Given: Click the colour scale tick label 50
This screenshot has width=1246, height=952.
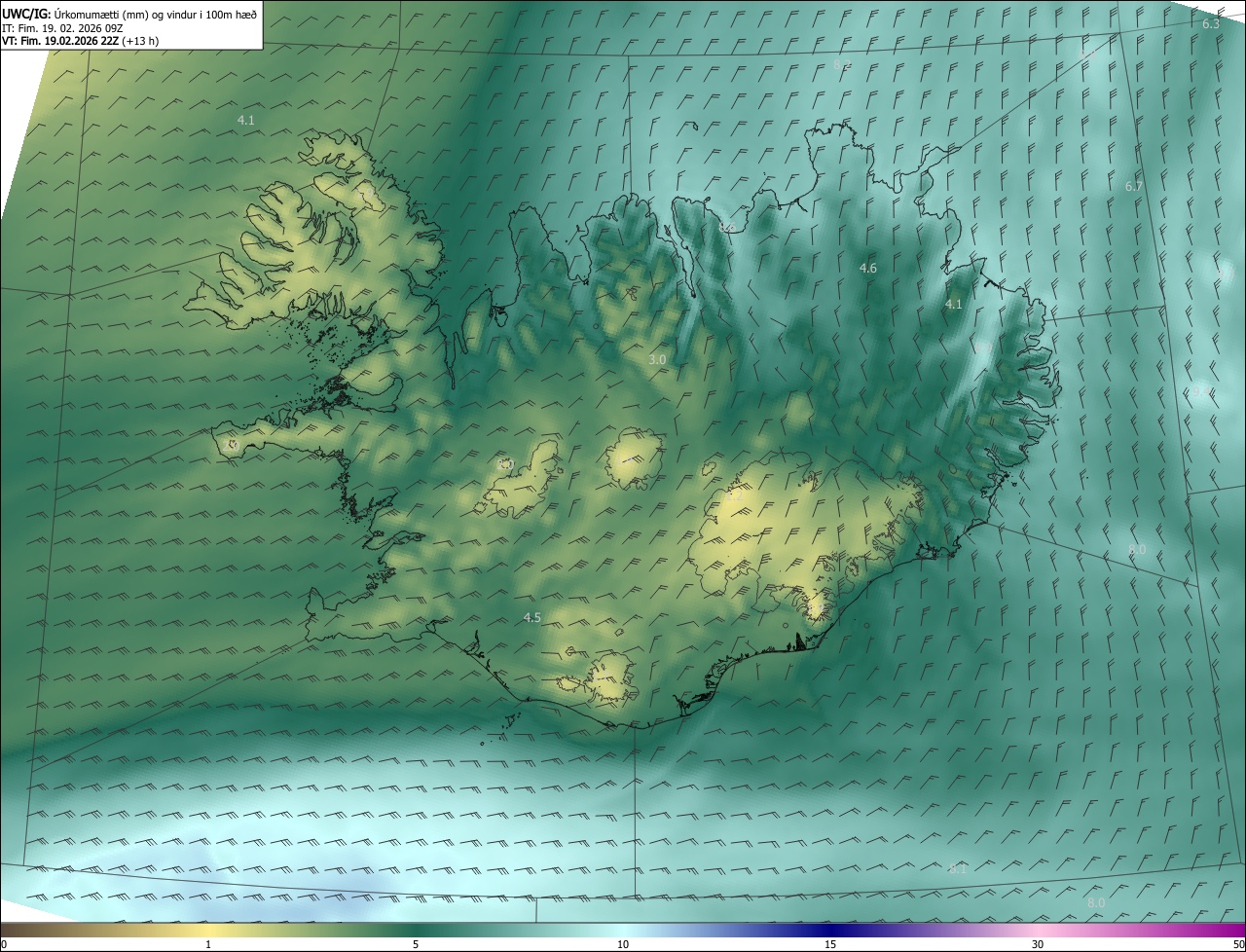Looking at the screenshot, I should 1238,944.
